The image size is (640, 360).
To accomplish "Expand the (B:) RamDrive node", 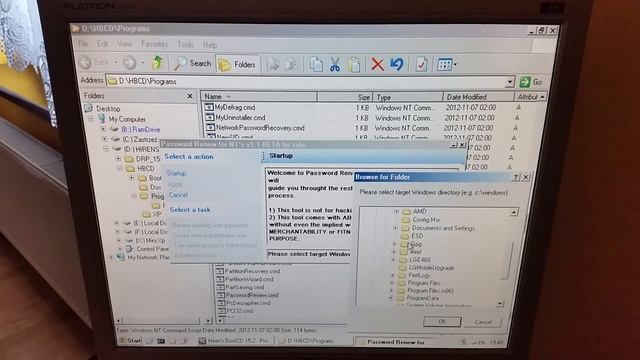I will click(103, 129).
